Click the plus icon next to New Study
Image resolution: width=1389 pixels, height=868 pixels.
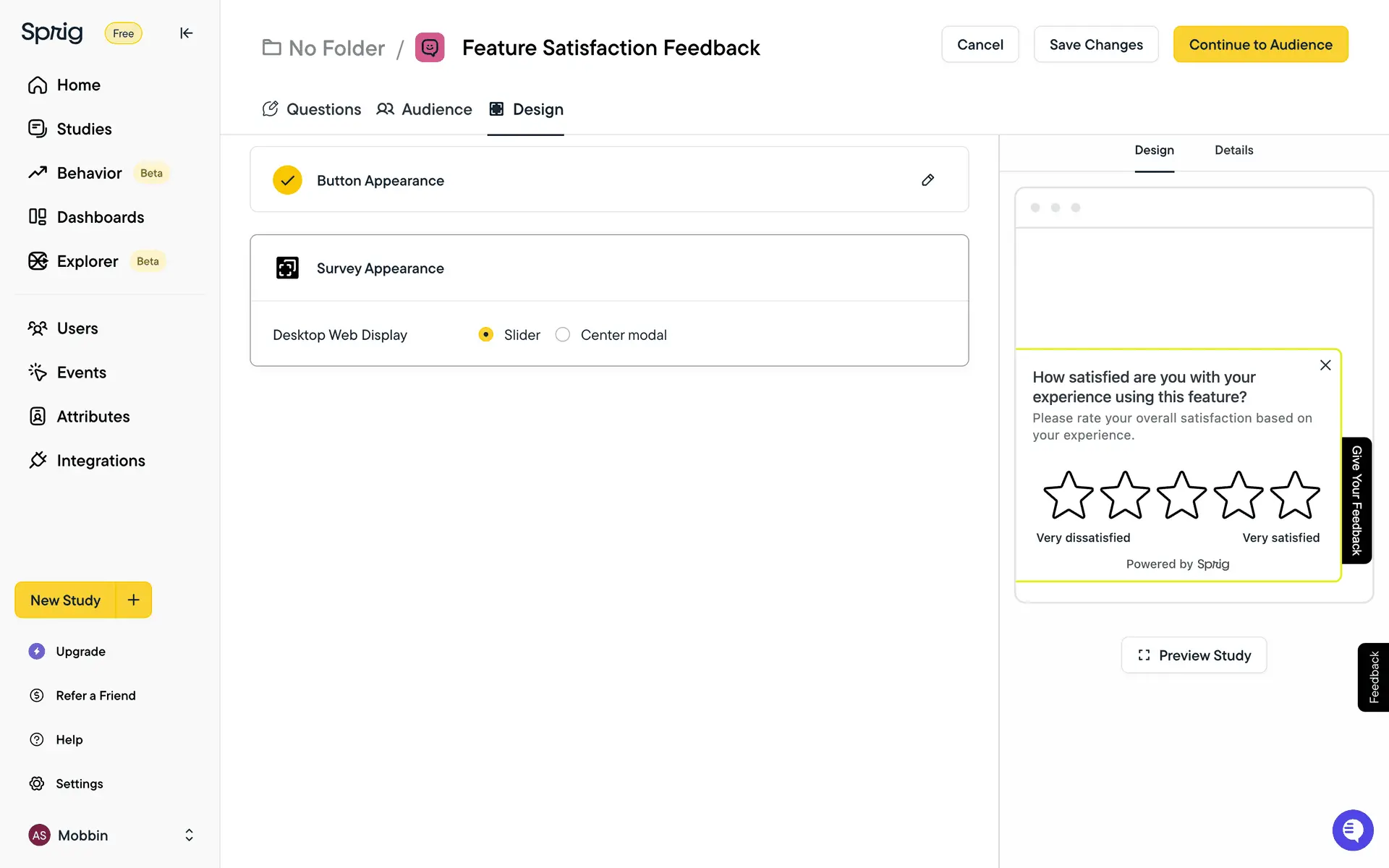pos(134,600)
